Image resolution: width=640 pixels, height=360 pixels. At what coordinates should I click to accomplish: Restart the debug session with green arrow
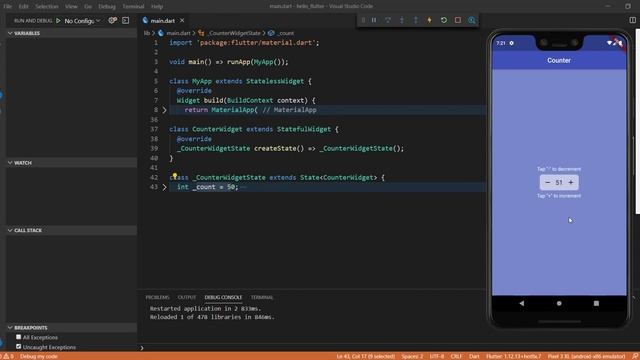(x=444, y=20)
